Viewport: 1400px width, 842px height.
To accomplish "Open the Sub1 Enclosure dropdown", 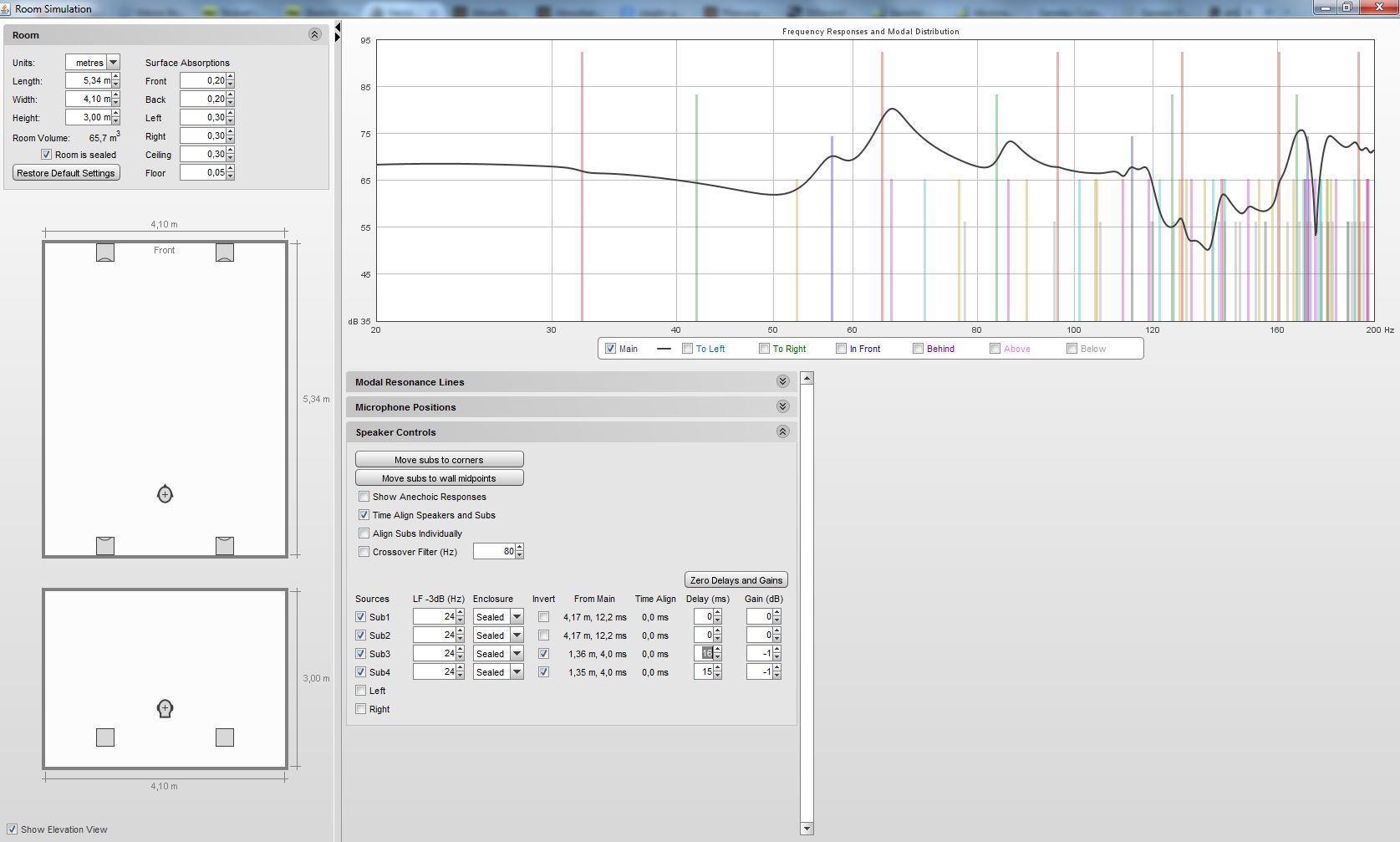I will (517, 617).
